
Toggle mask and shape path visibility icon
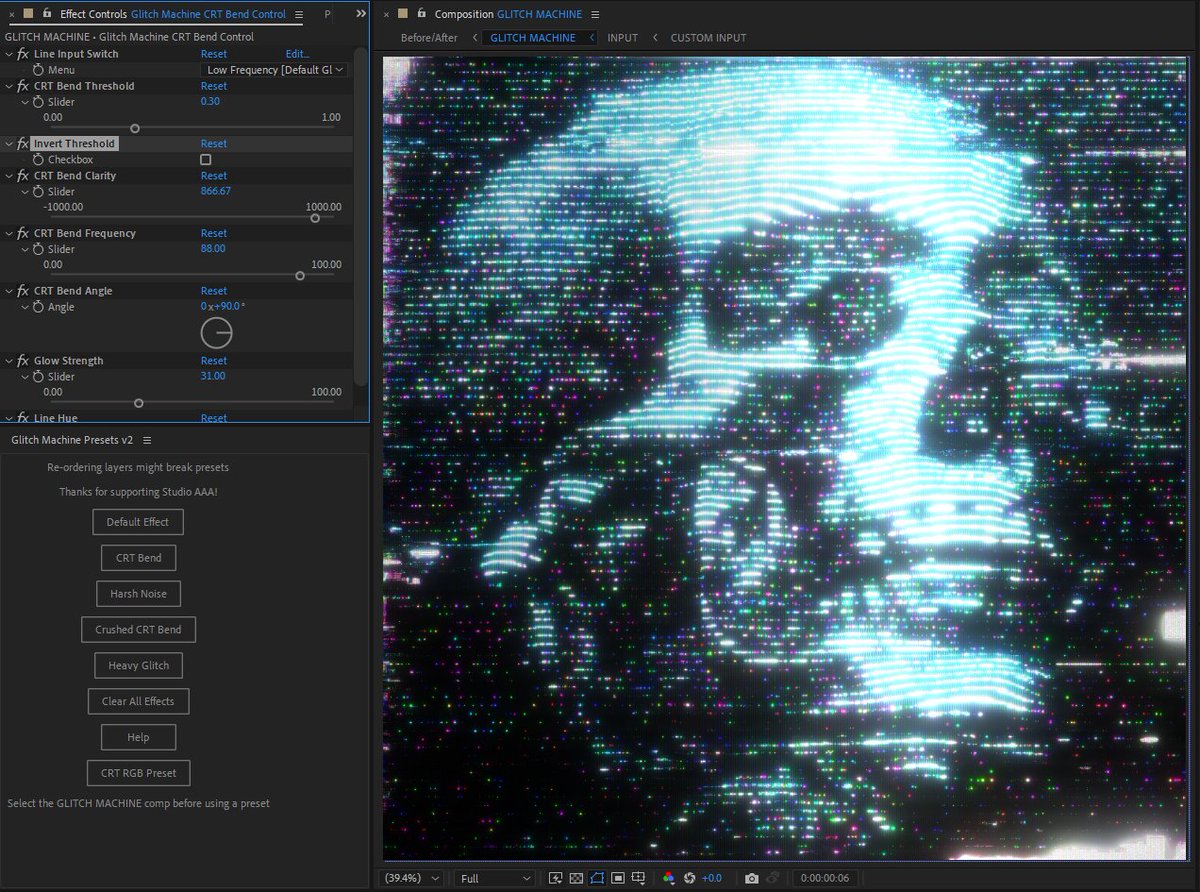pyautogui.click(x=597, y=878)
